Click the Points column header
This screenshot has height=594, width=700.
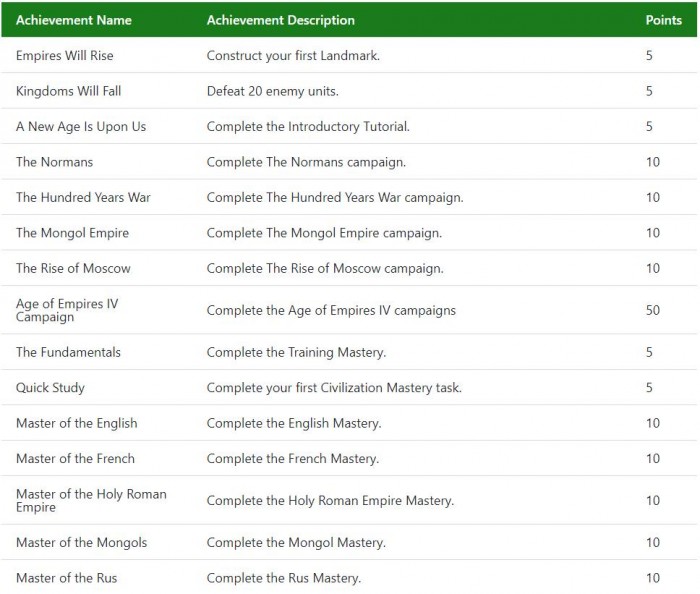(663, 20)
